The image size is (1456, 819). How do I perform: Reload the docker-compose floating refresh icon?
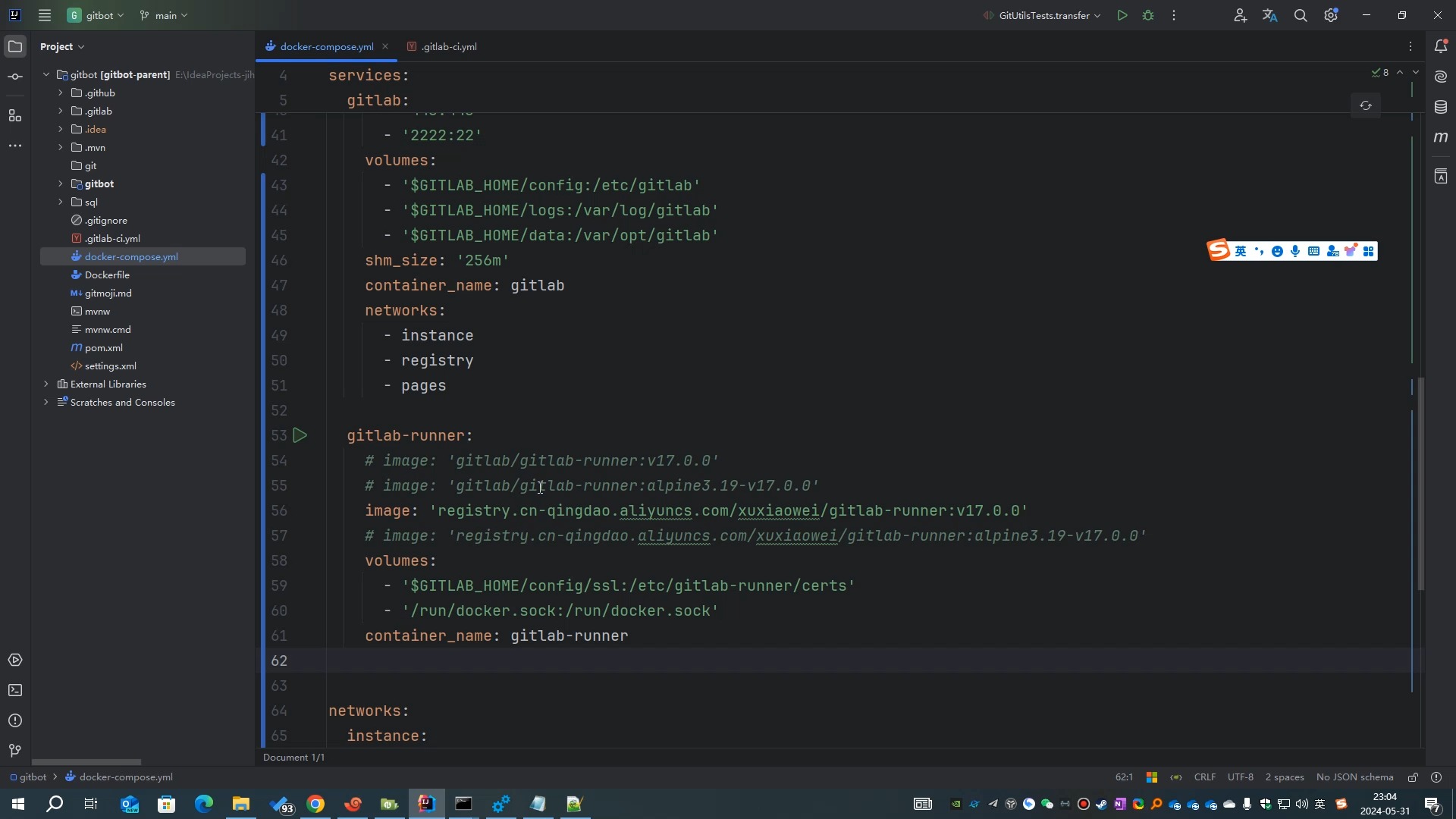point(1366,106)
